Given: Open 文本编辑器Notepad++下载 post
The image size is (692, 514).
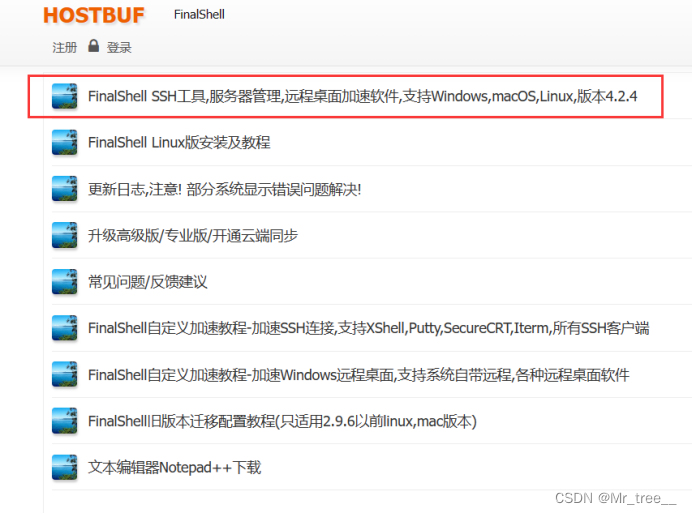Looking at the screenshot, I should [174, 467].
